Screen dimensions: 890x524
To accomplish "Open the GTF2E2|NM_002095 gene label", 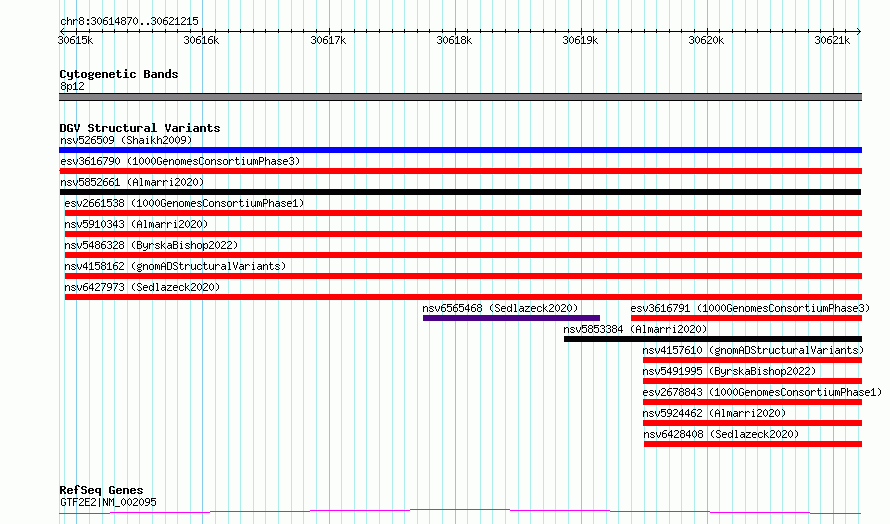I will 108,502.
